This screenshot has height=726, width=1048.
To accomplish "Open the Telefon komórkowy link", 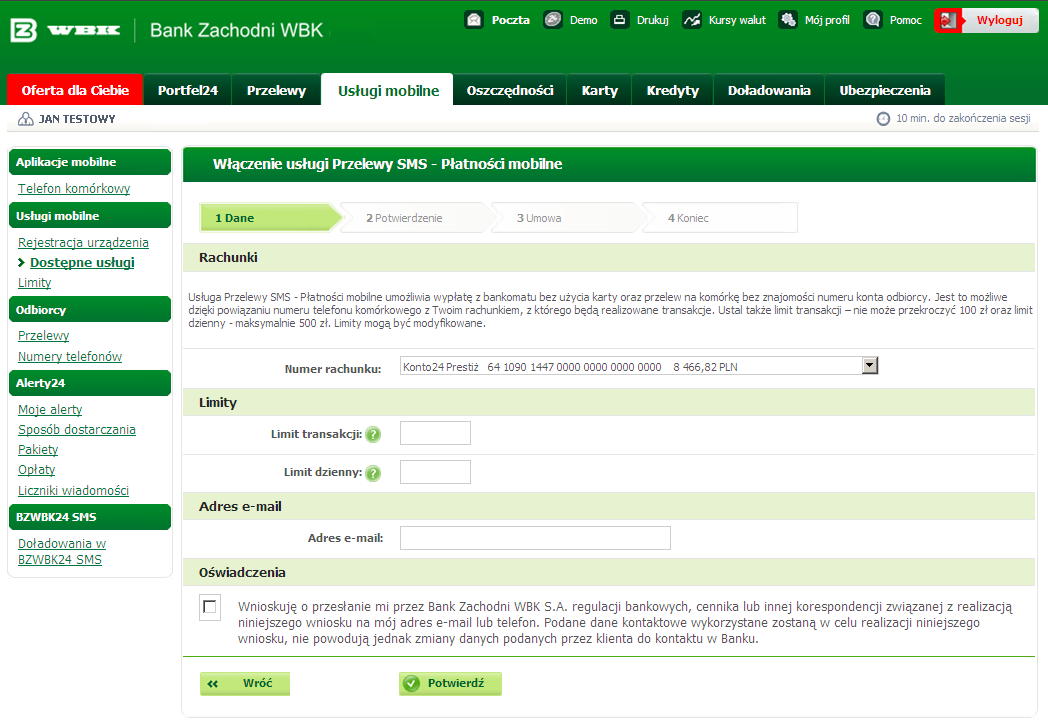I will pos(74,189).
